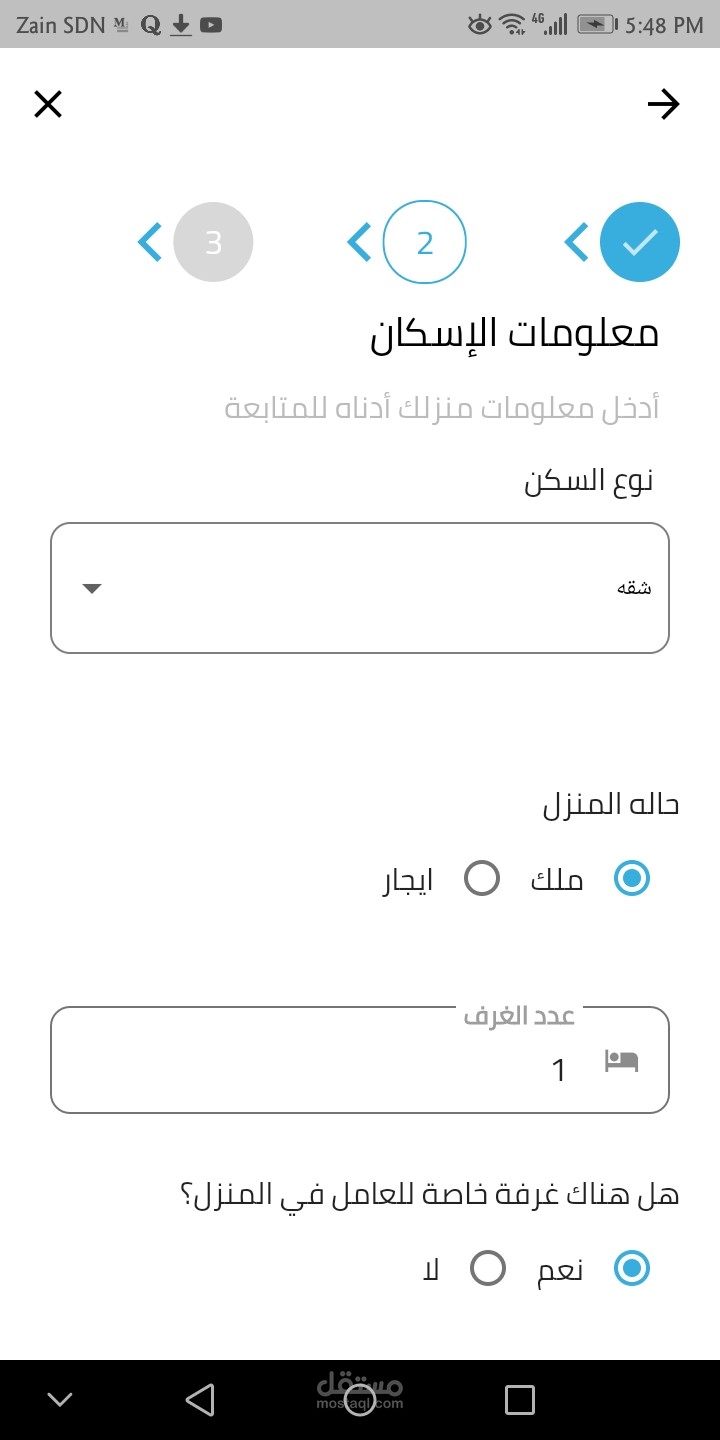Hide keyboard with down chevron icon
The image size is (720, 1440).
click(60, 1400)
